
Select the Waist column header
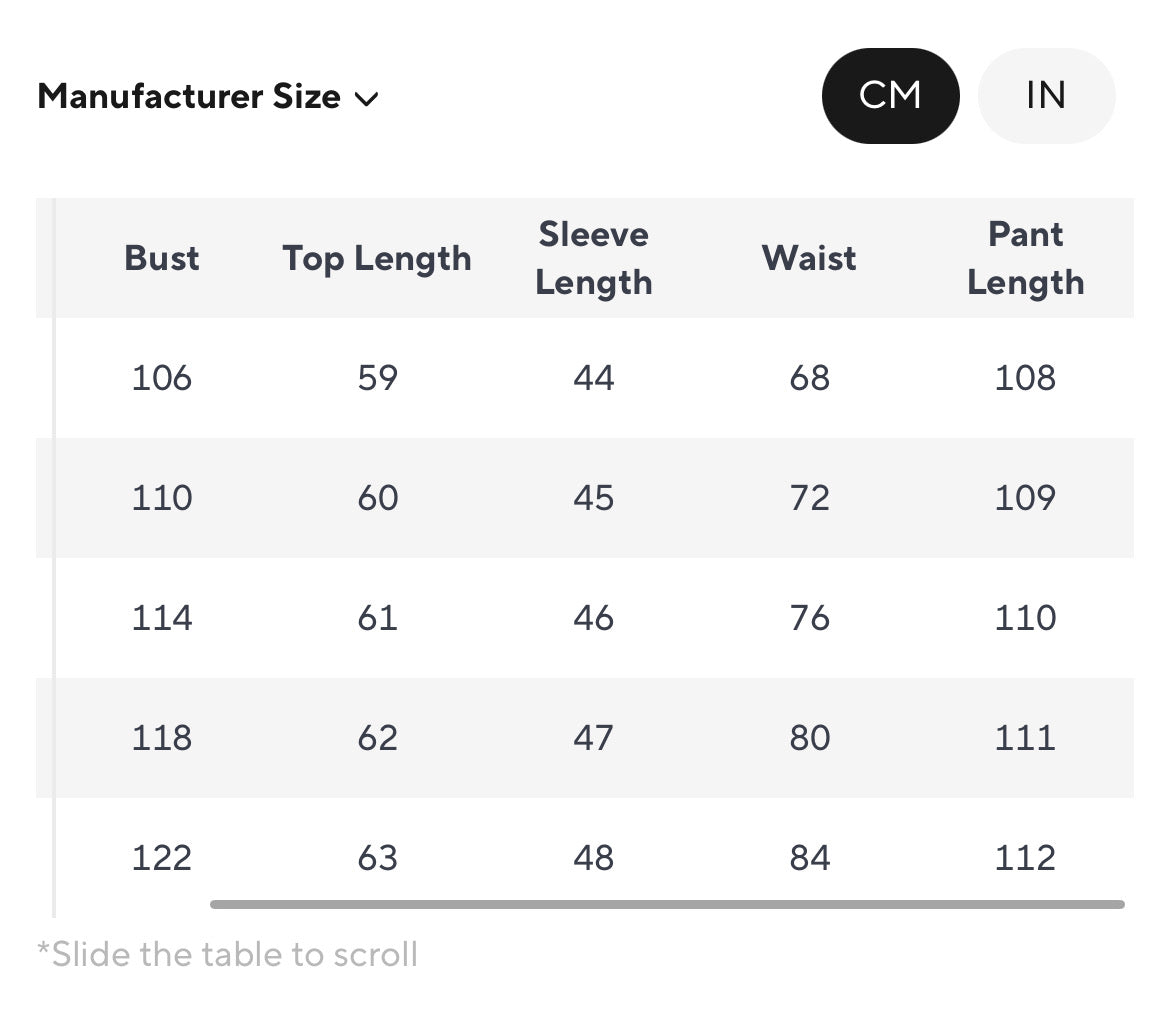point(809,258)
